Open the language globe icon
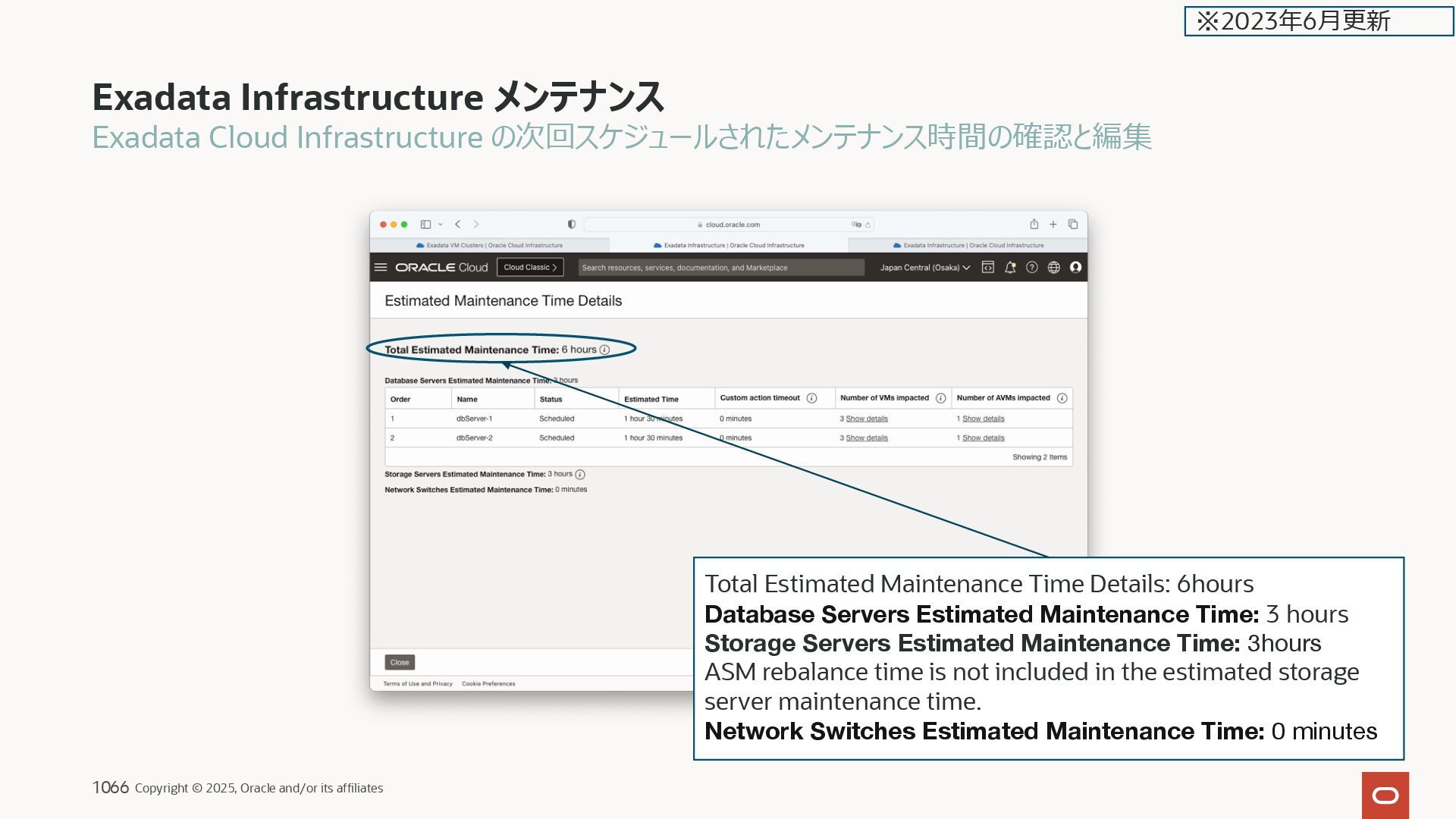 coord(1054,268)
